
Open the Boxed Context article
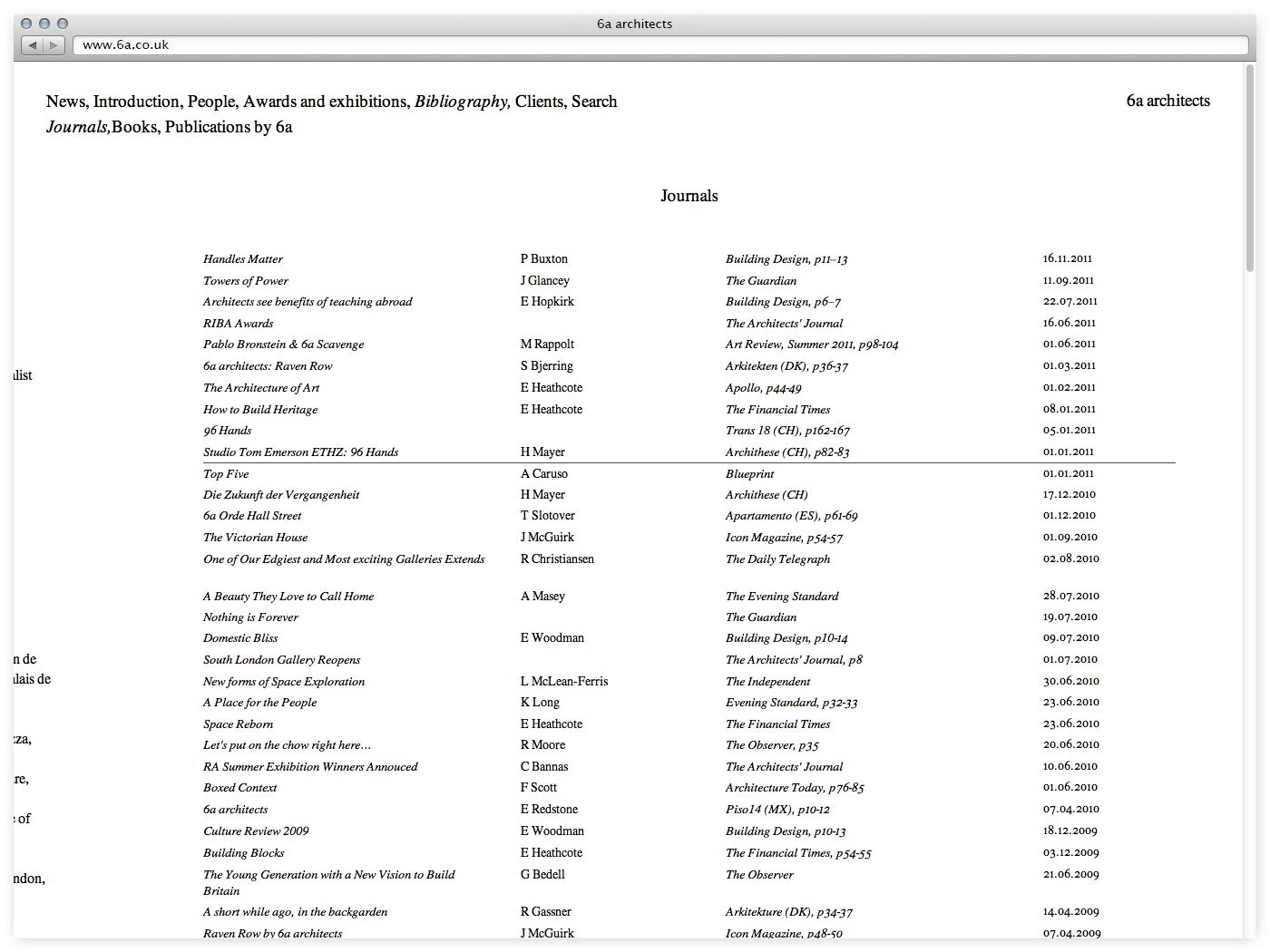pos(239,788)
